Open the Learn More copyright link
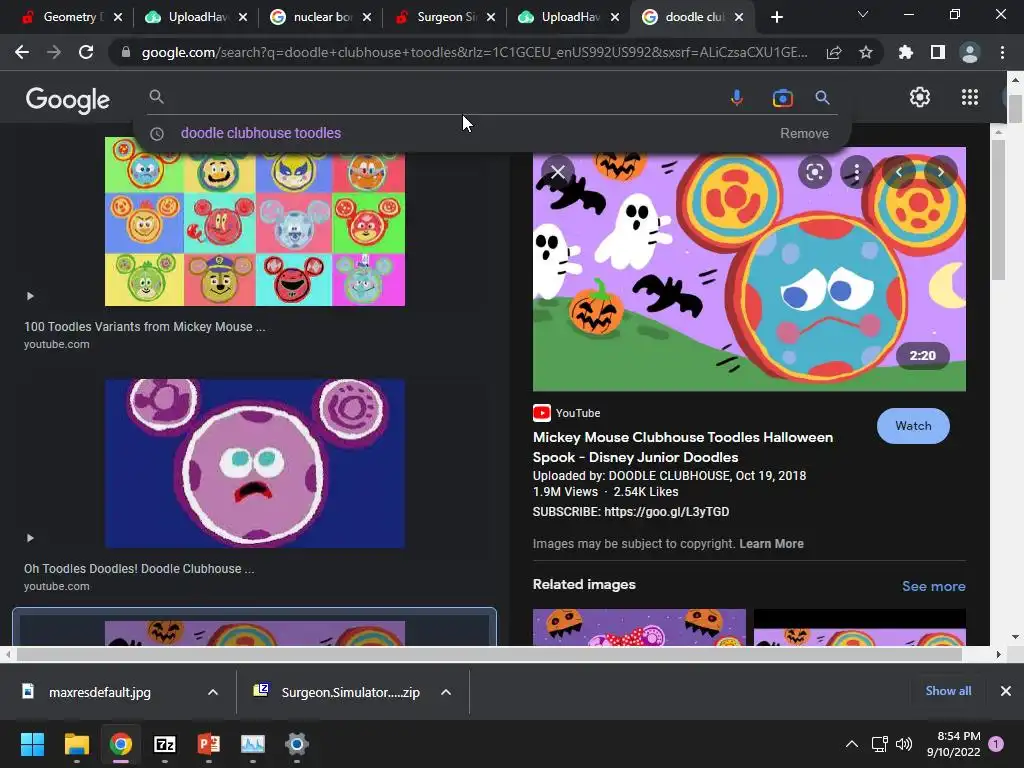This screenshot has height=768, width=1024. [x=771, y=543]
